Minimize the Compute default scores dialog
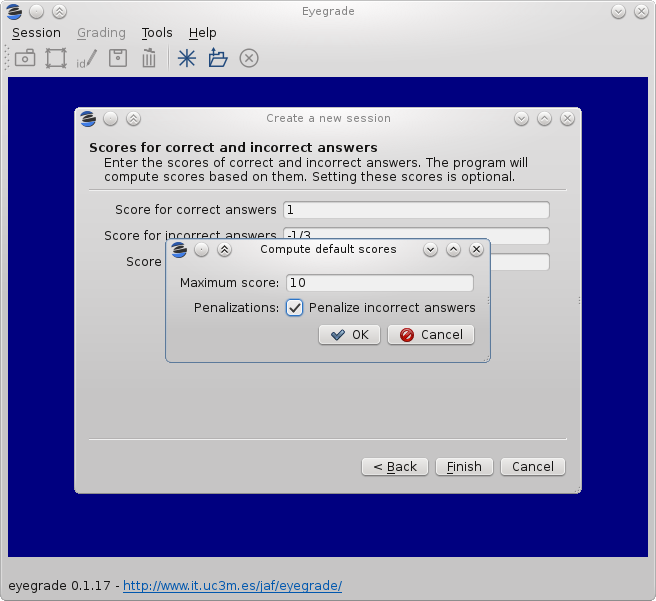This screenshot has height=601, width=656. click(x=430, y=250)
